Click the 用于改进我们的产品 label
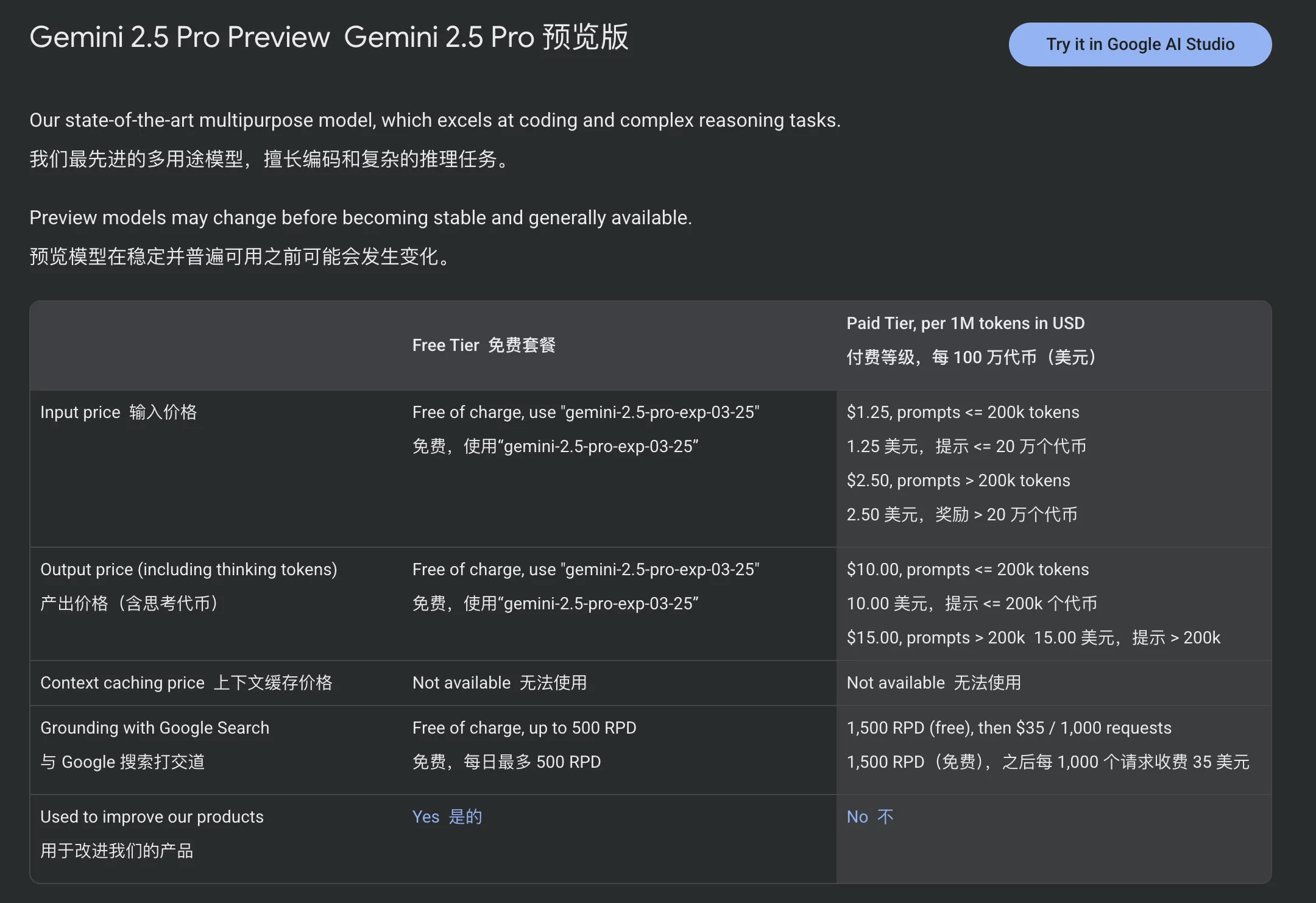The width and height of the screenshot is (1316, 903). [117, 851]
